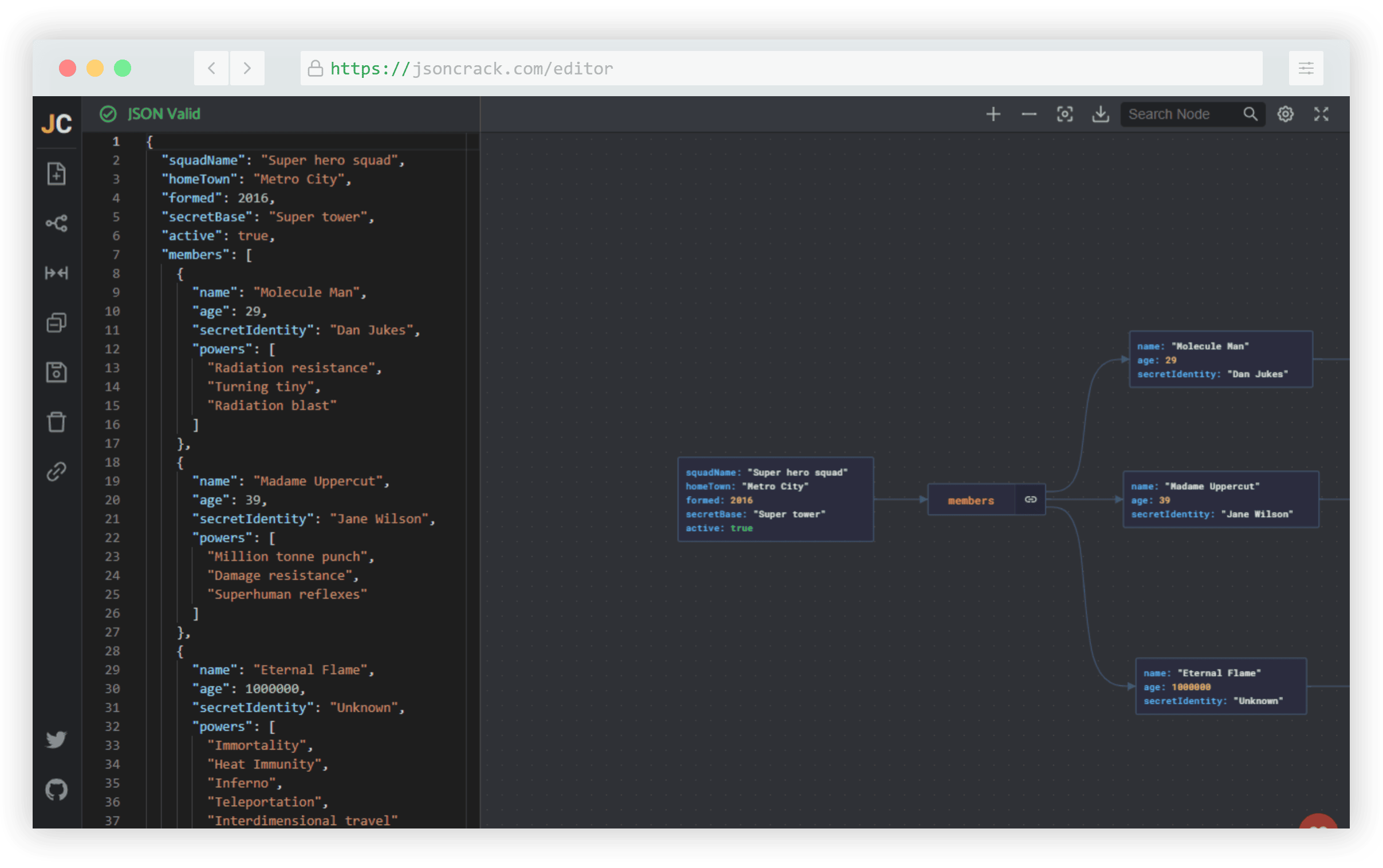
Task: Open graph settings with the gear icon
Action: point(1286,114)
